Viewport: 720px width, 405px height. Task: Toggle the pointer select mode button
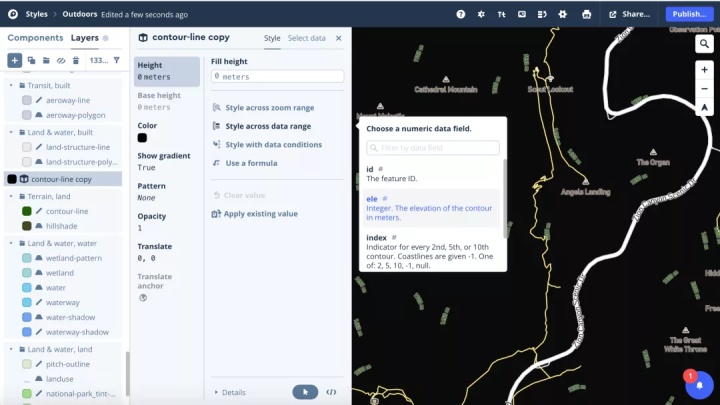click(x=305, y=392)
